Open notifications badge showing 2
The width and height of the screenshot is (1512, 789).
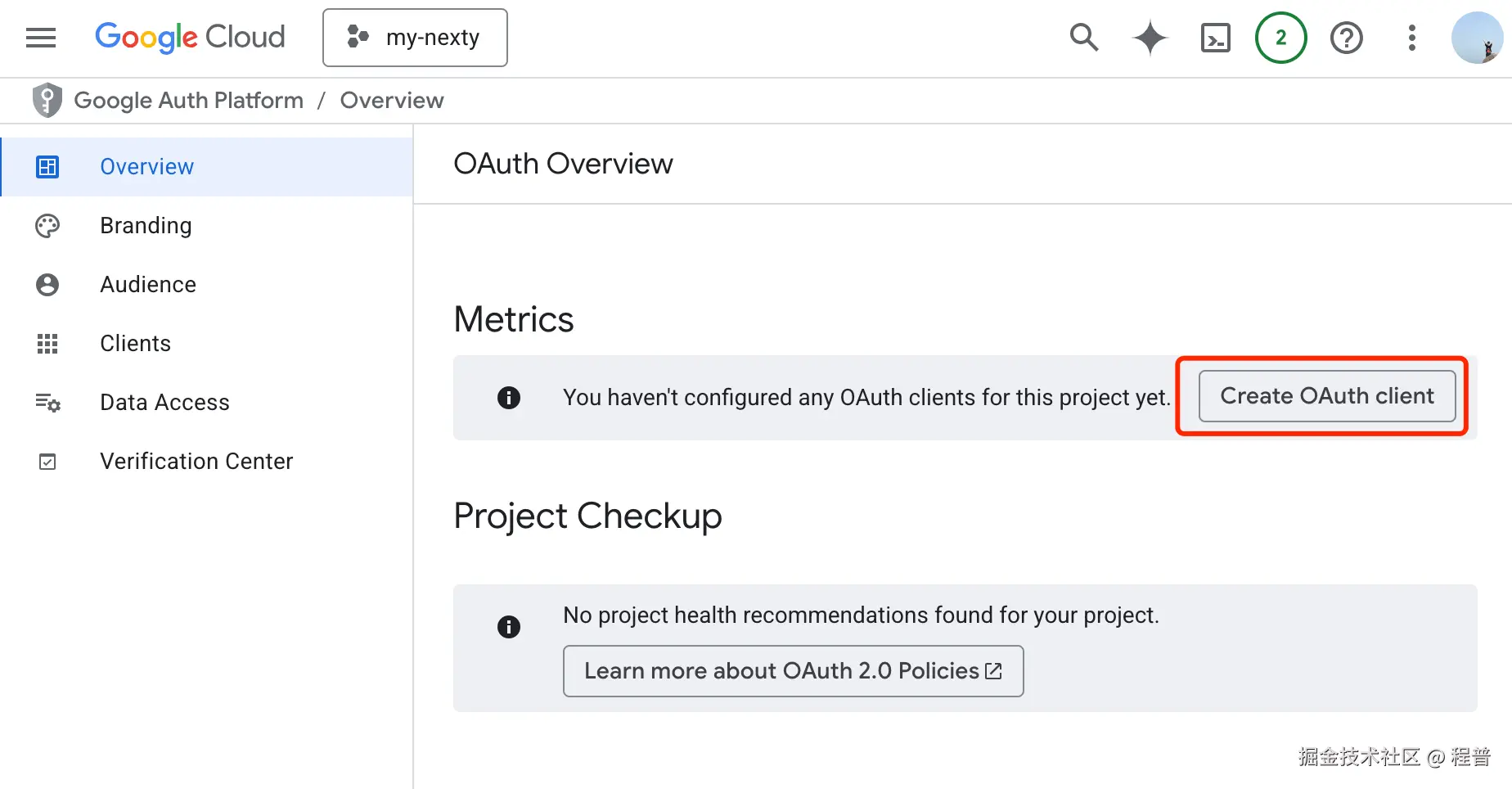(x=1280, y=38)
